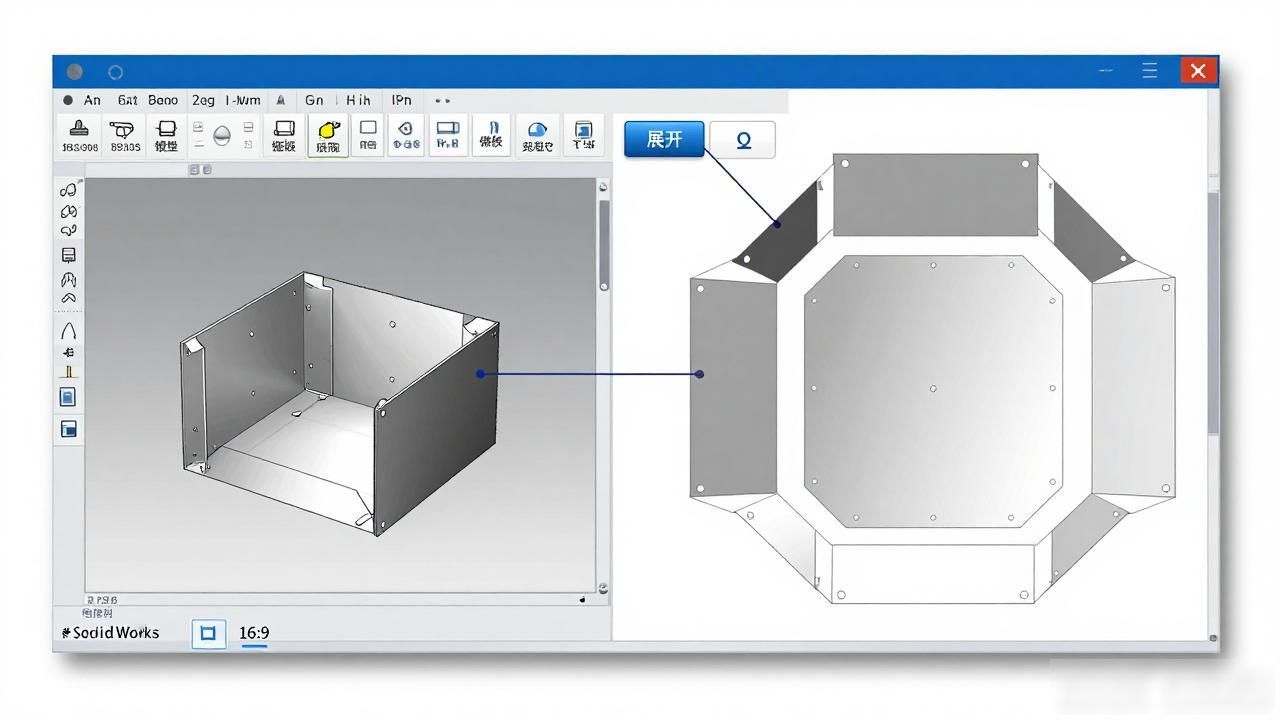Click the viewport scrollbar's top arrow
Viewport: 1280px width, 720px height.
604,187
